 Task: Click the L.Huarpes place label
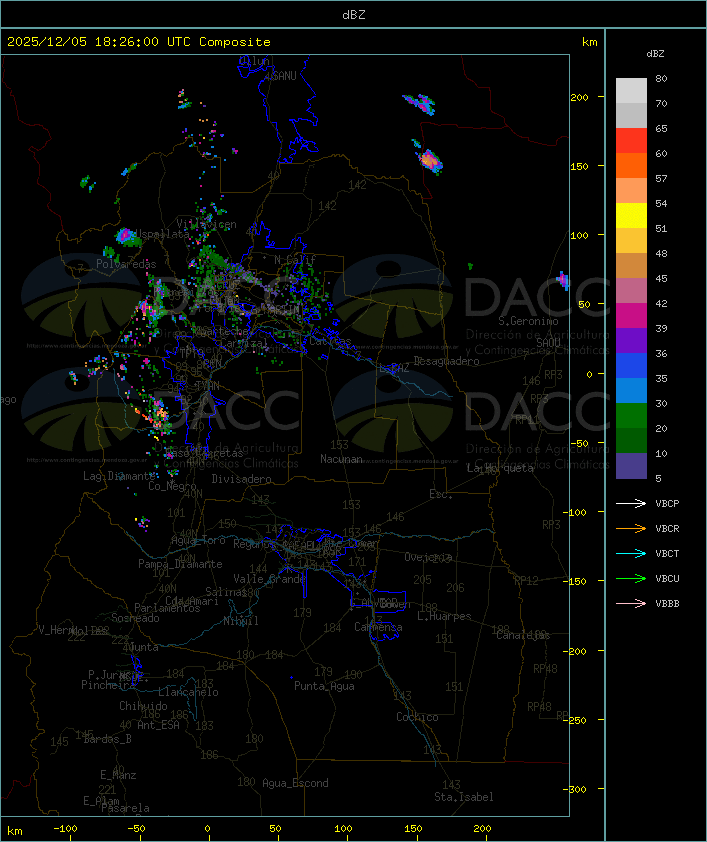coord(444,616)
